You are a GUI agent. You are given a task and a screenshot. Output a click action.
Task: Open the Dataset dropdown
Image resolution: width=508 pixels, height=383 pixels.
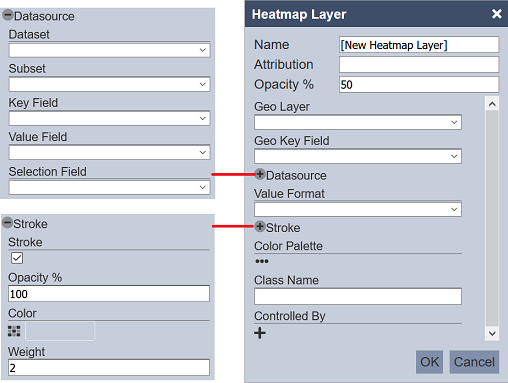(109, 50)
